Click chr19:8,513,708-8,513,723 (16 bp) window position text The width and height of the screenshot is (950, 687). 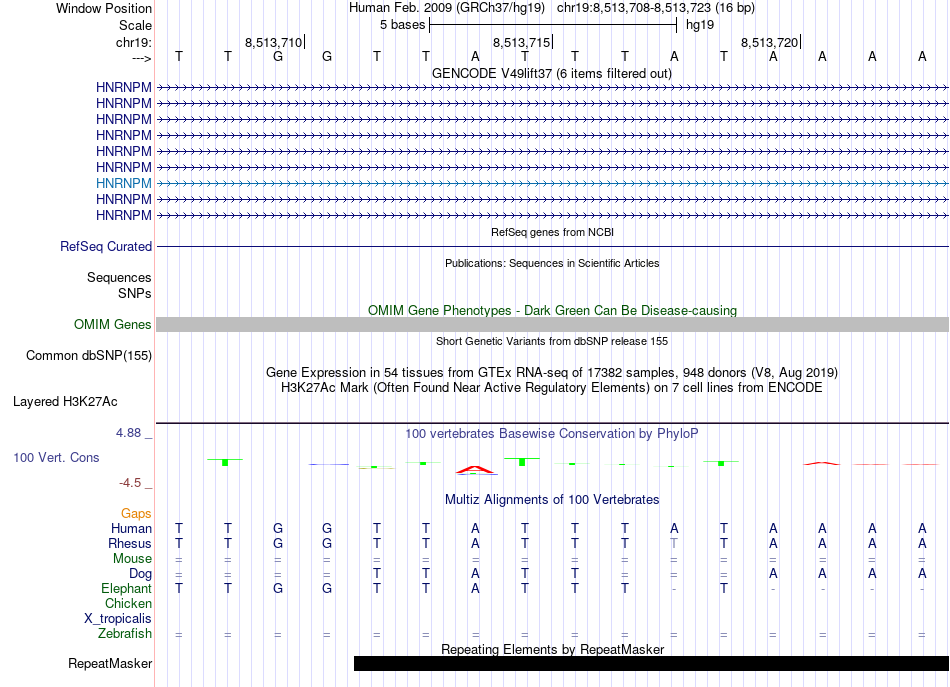pos(656,8)
